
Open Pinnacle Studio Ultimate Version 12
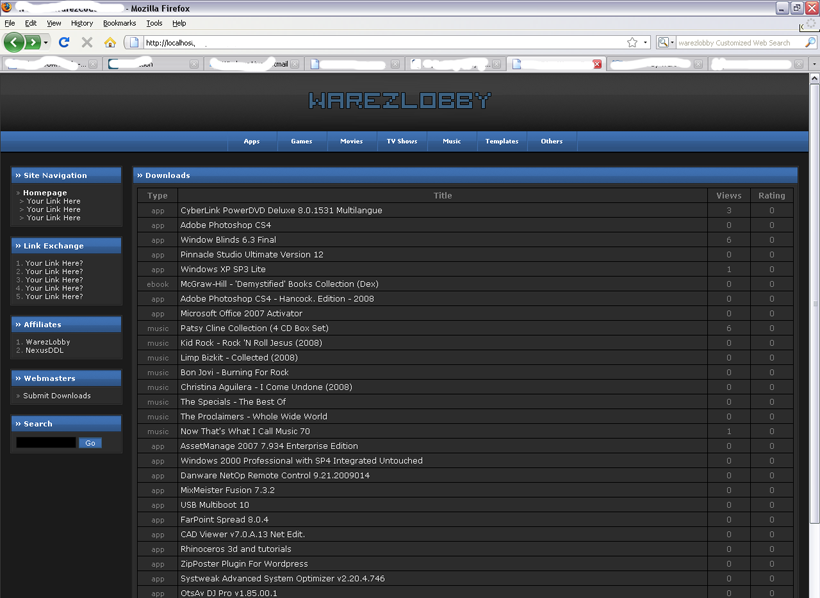[x=252, y=254]
